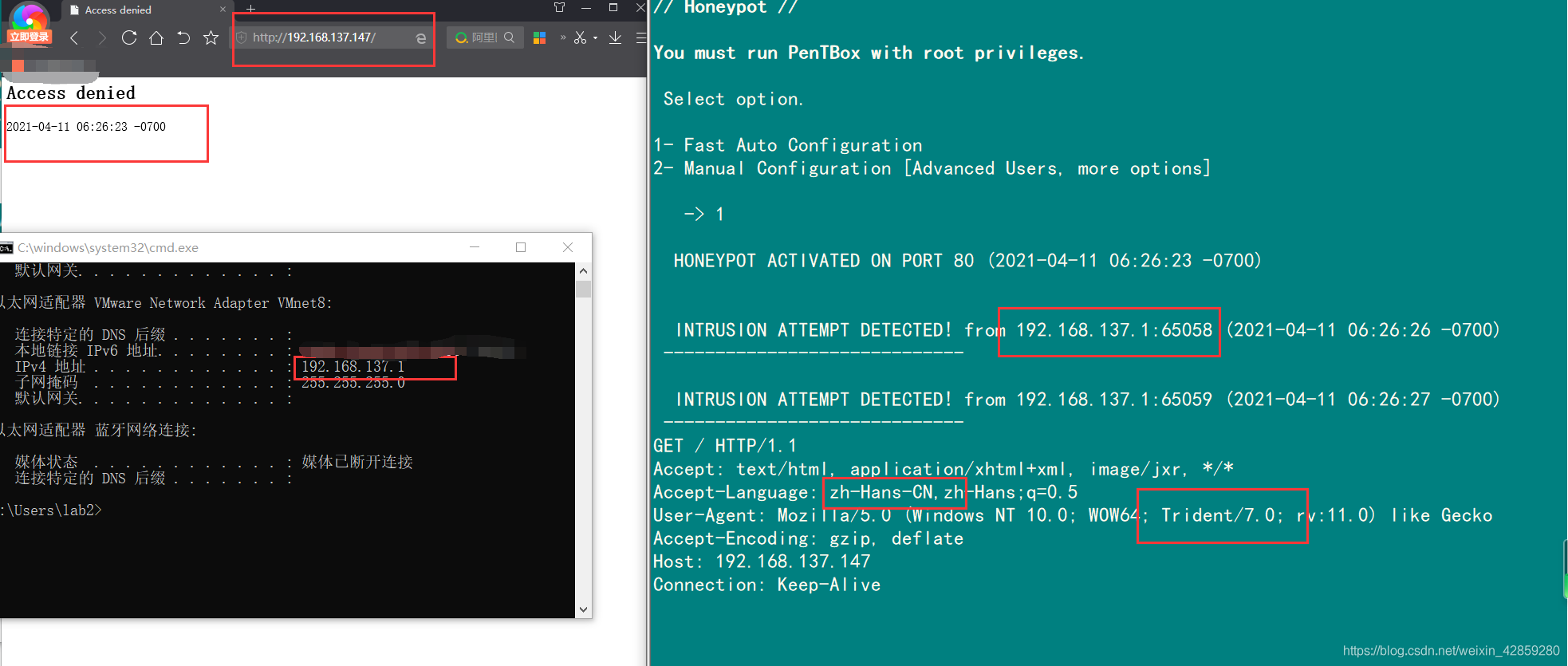Open the browser hamburger menu
The height and width of the screenshot is (666, 1568).
point(640,37)
